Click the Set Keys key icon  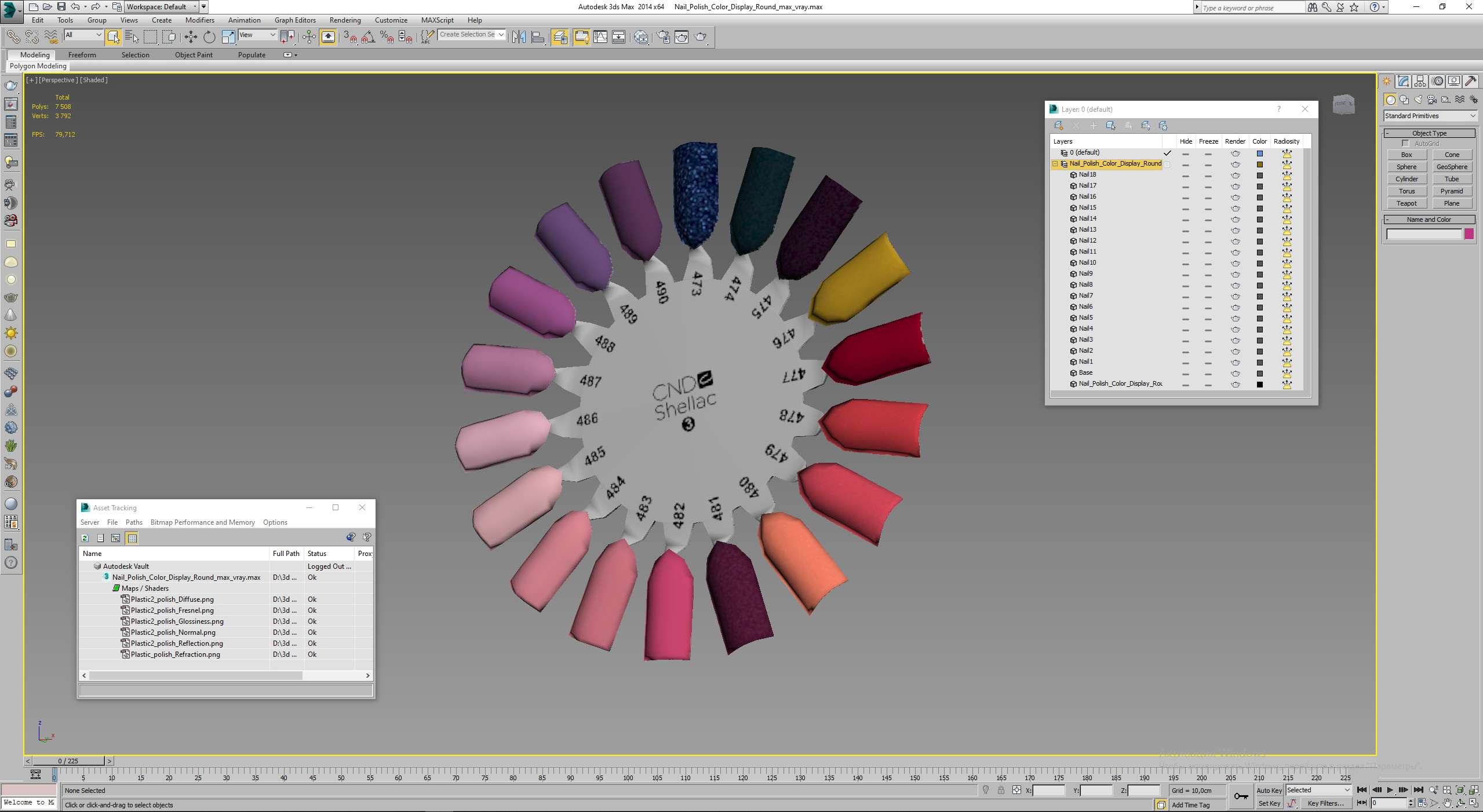coord(1240,796)
